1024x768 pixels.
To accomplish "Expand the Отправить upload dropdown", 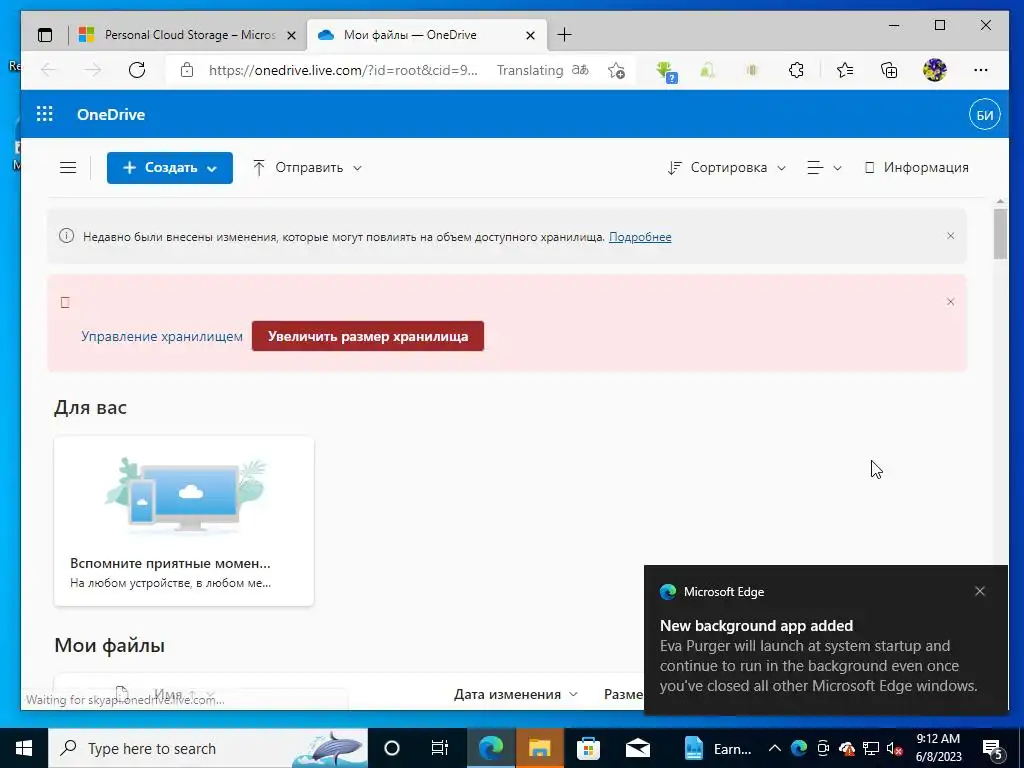I will click(307, 168).
